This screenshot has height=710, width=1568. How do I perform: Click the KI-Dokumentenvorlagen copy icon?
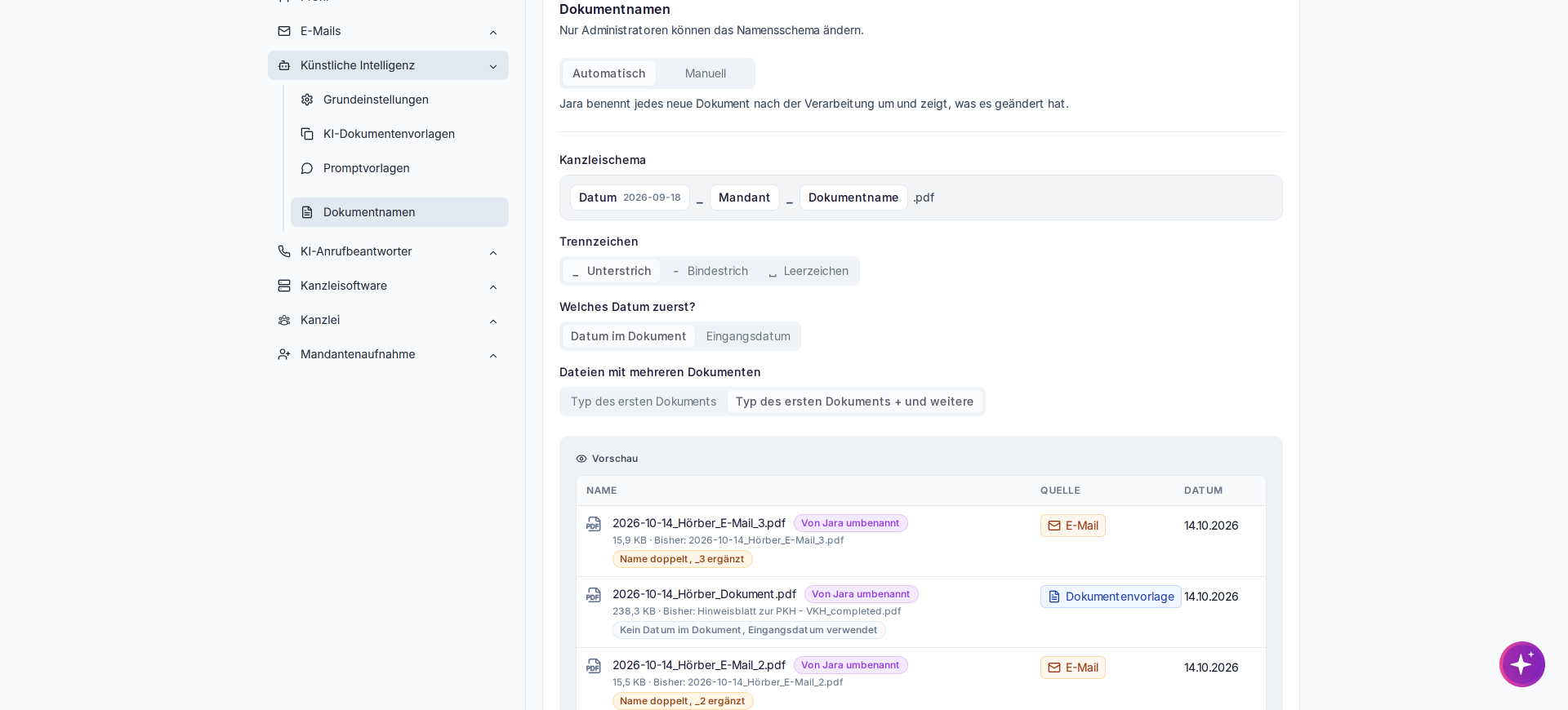coord(307,134)
